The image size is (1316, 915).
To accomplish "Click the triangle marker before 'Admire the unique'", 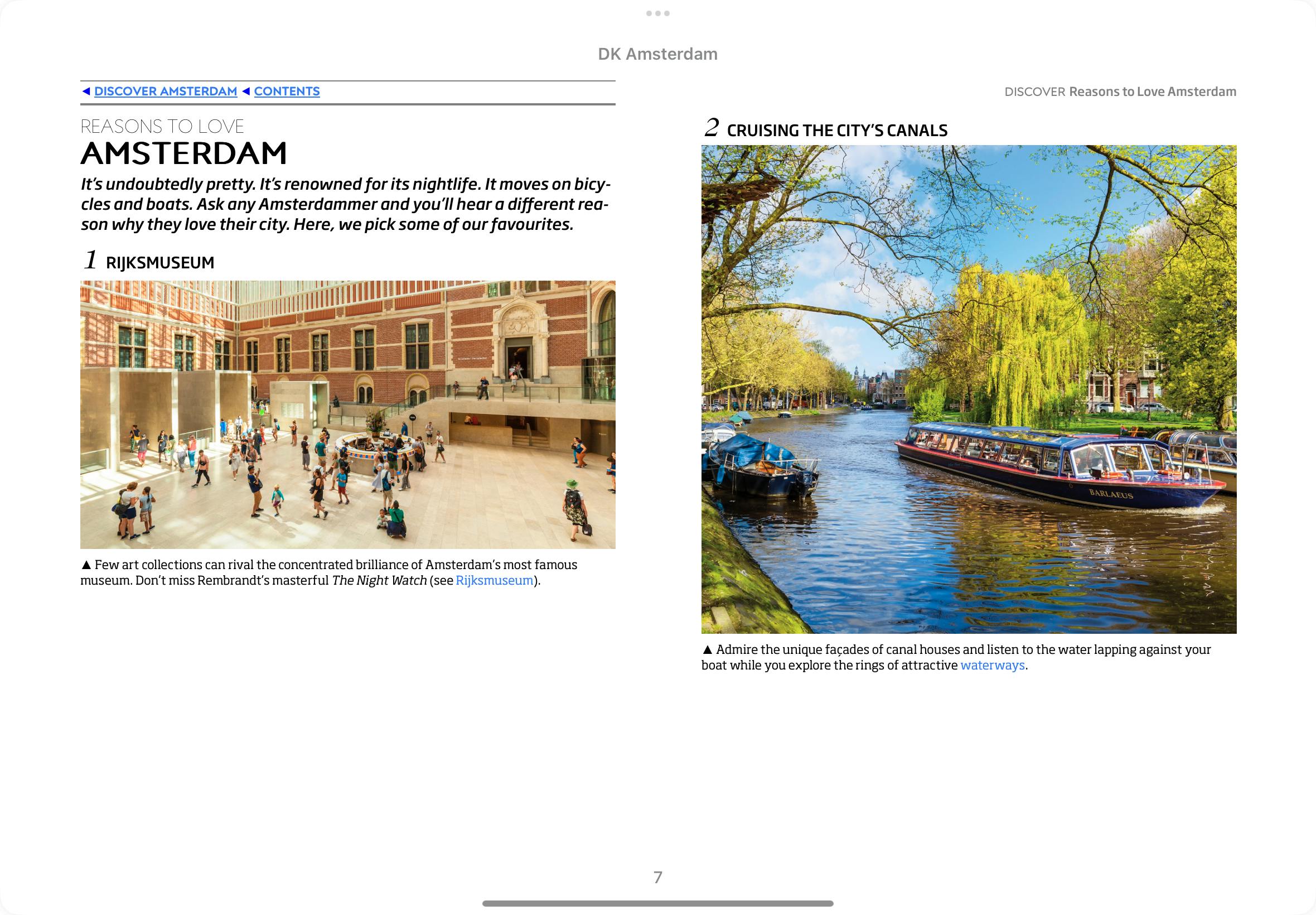I will (707, 650).
